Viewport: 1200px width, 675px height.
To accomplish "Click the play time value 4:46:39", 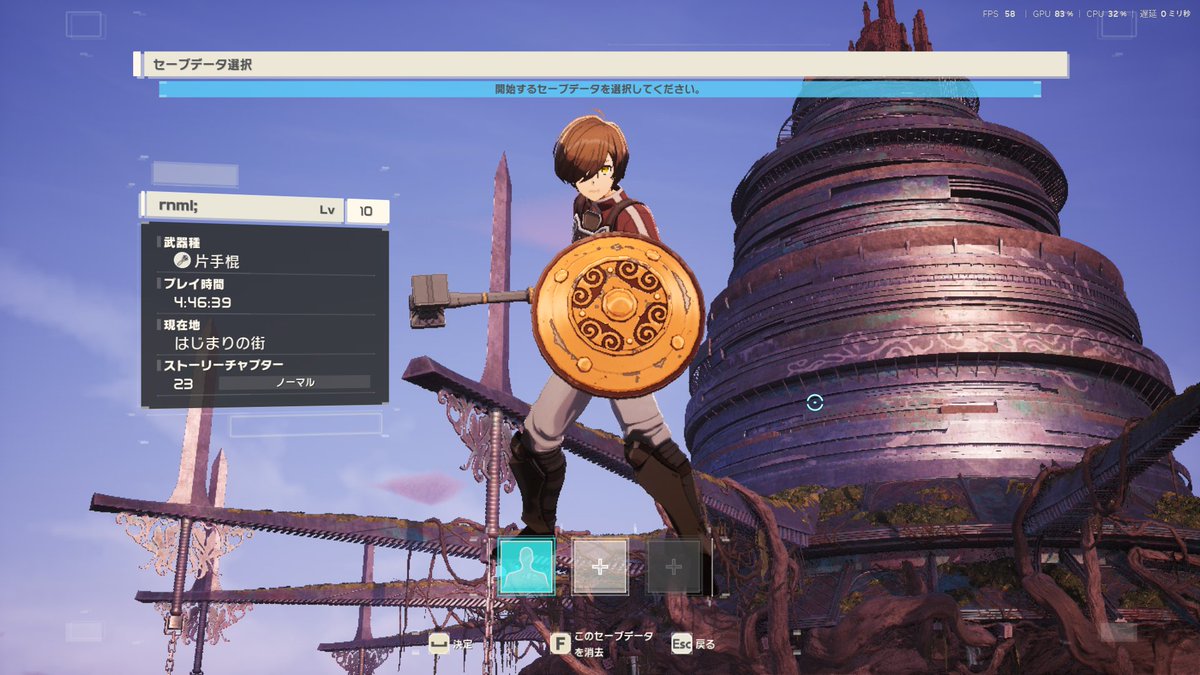I will pyautogui.click(x=202, y=302).
